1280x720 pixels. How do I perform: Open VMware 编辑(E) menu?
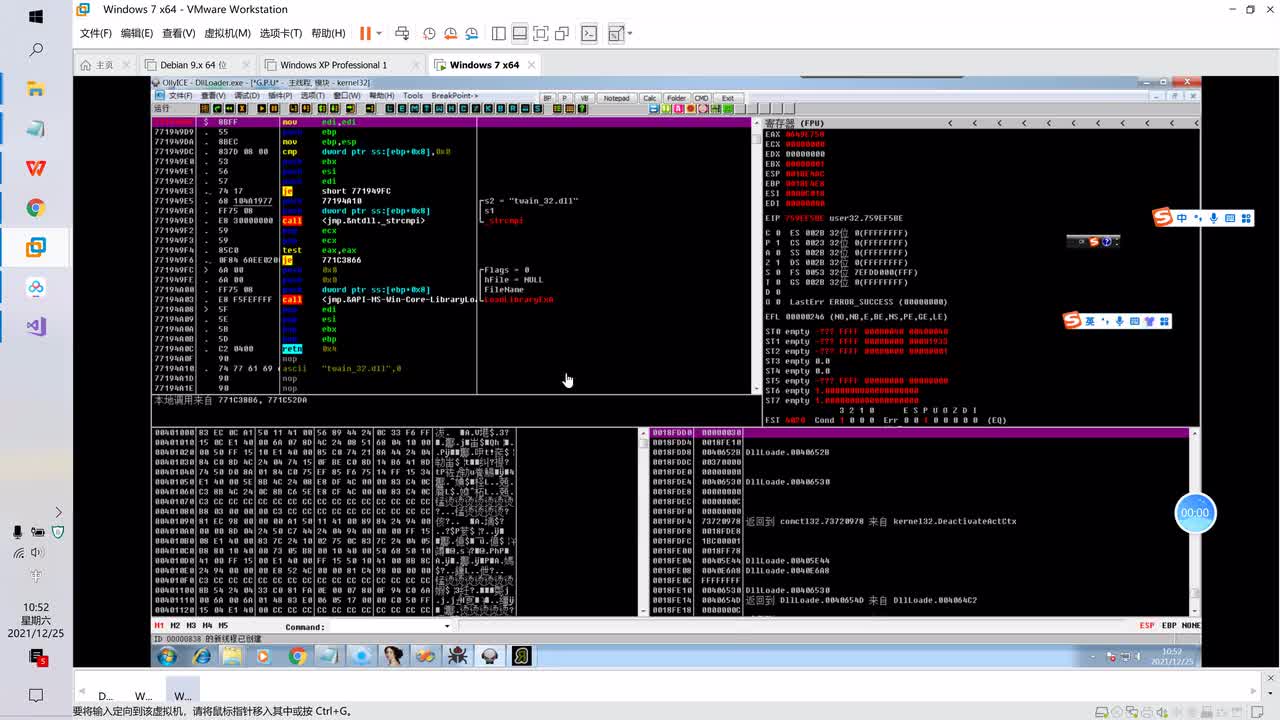(x=137, y=33)
